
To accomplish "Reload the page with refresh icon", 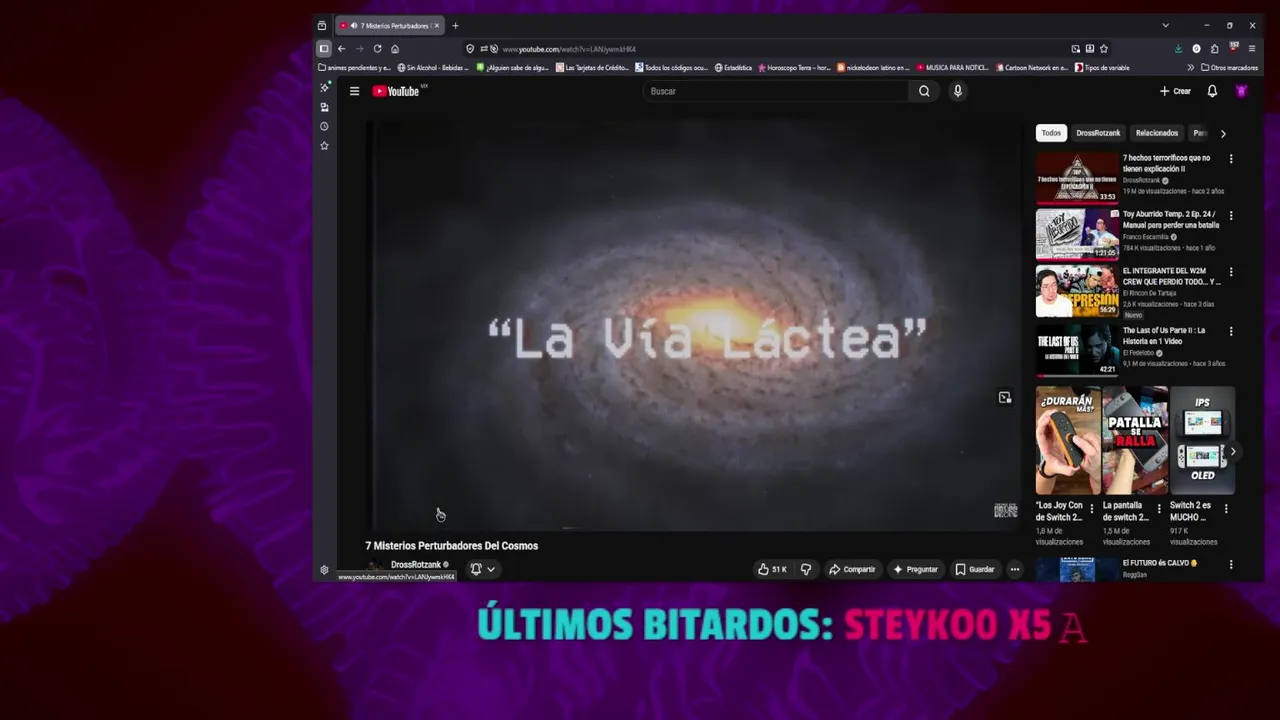I will point(377,49).
